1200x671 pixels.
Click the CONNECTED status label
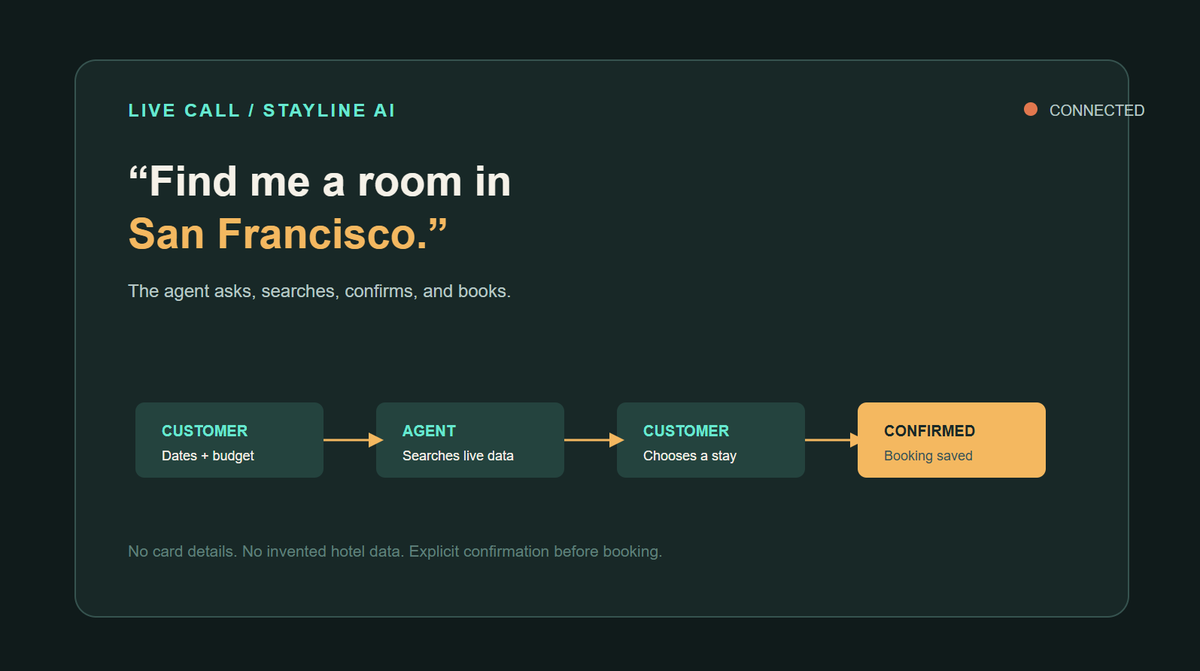pos(1097,111)
